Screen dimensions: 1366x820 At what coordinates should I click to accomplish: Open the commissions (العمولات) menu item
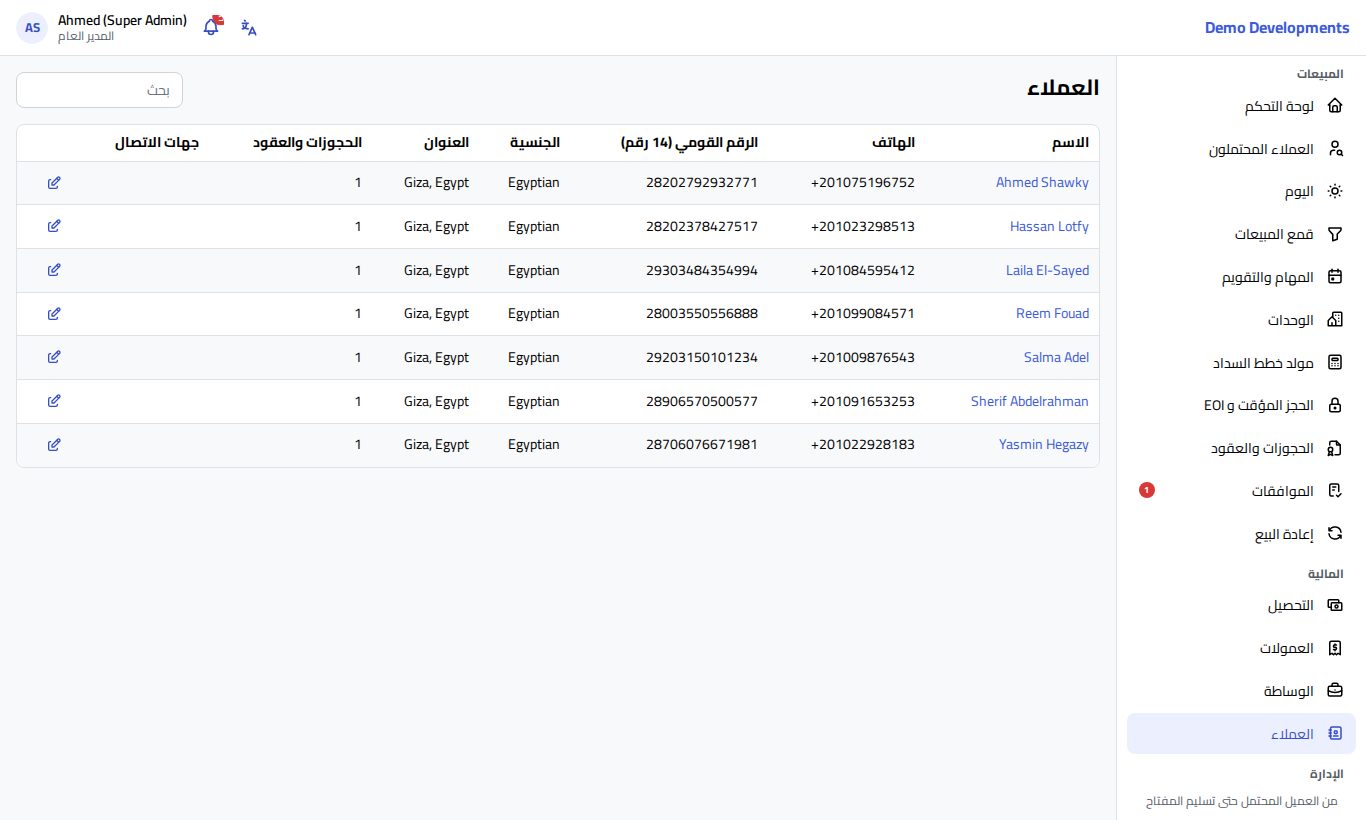1241,648
